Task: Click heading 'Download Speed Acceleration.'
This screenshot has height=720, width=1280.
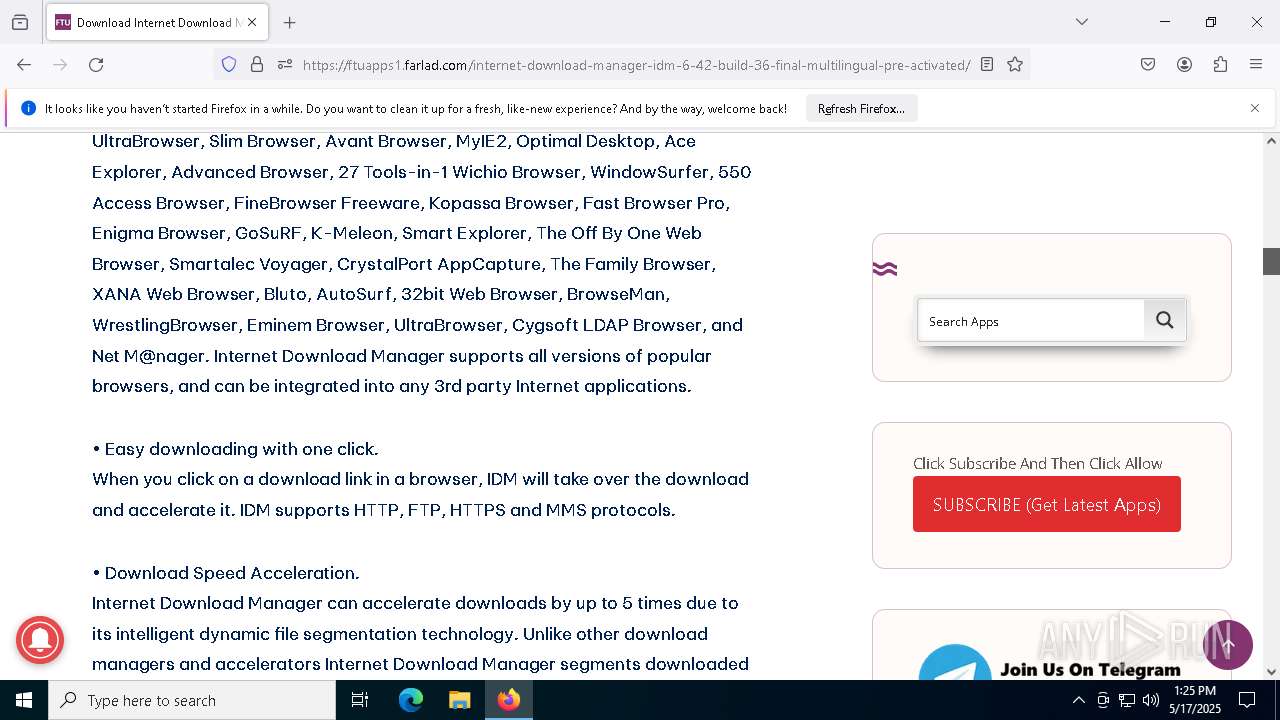Action: 232,572
